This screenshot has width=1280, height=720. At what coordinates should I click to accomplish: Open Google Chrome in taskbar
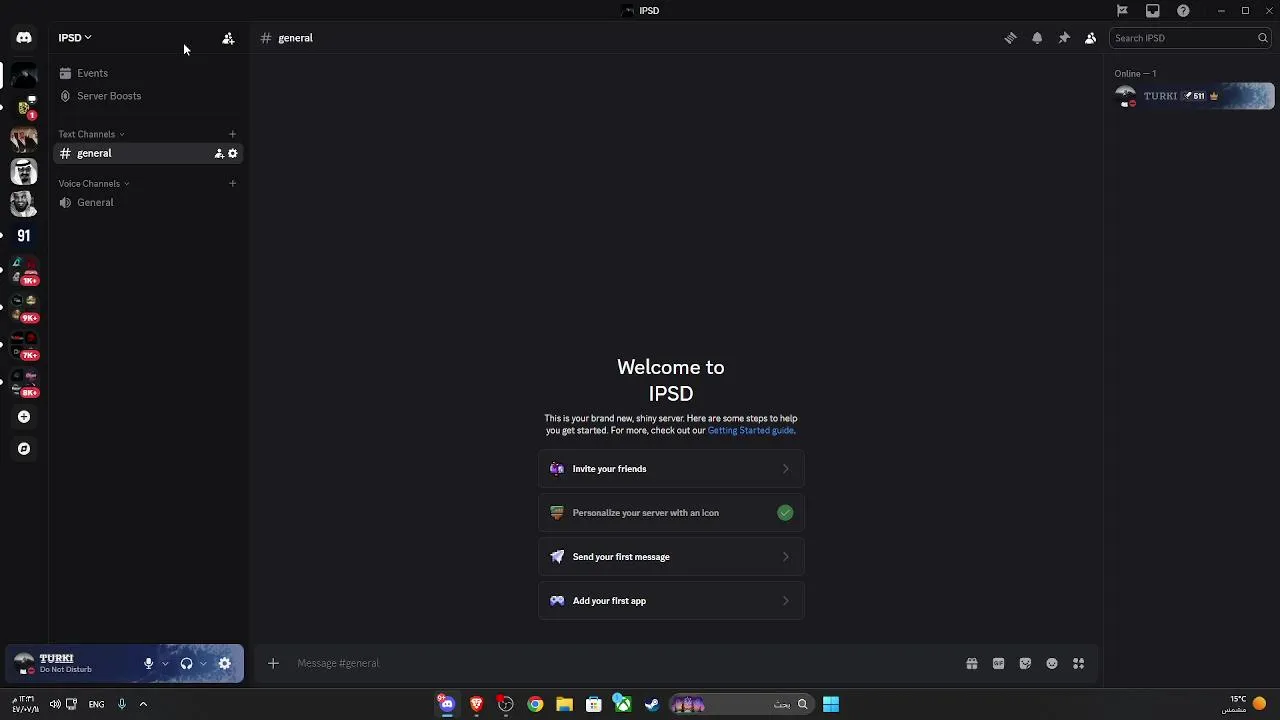pyautogui.click(x=535, y=705)
